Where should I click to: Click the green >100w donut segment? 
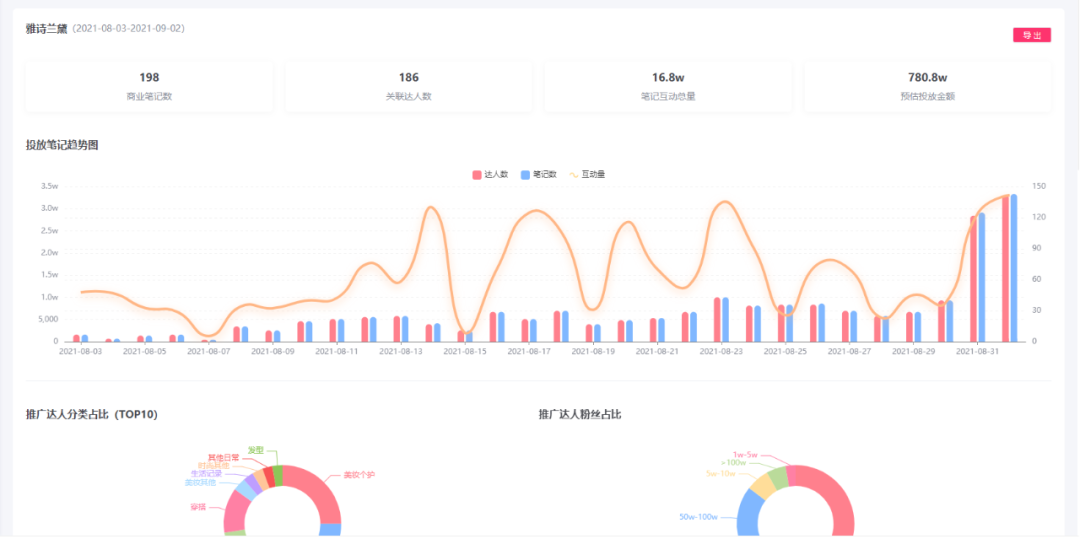click(780, 478)
